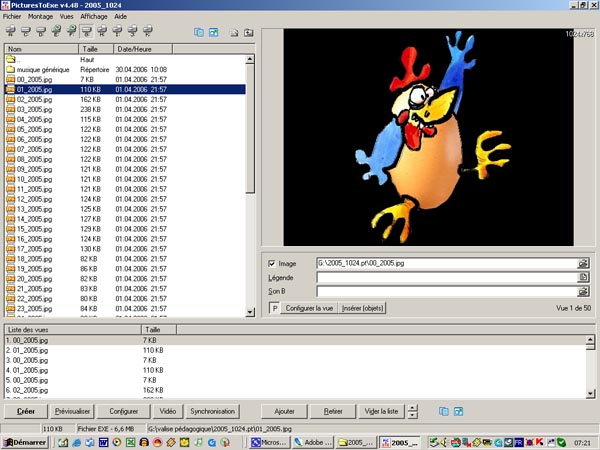Click Configurer la vue button
600x450 pixels.
pyautogui.click(x=309, y=308)
